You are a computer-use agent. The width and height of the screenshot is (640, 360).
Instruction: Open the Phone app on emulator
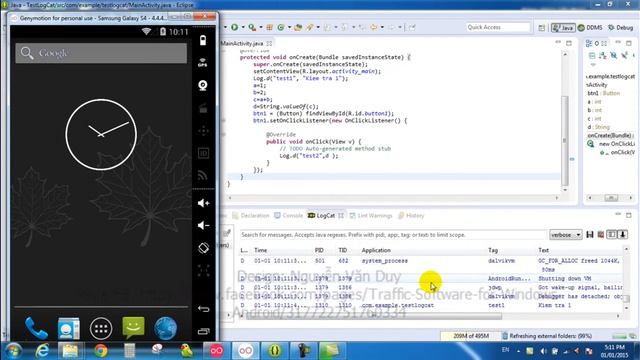(x=36, y=328)
